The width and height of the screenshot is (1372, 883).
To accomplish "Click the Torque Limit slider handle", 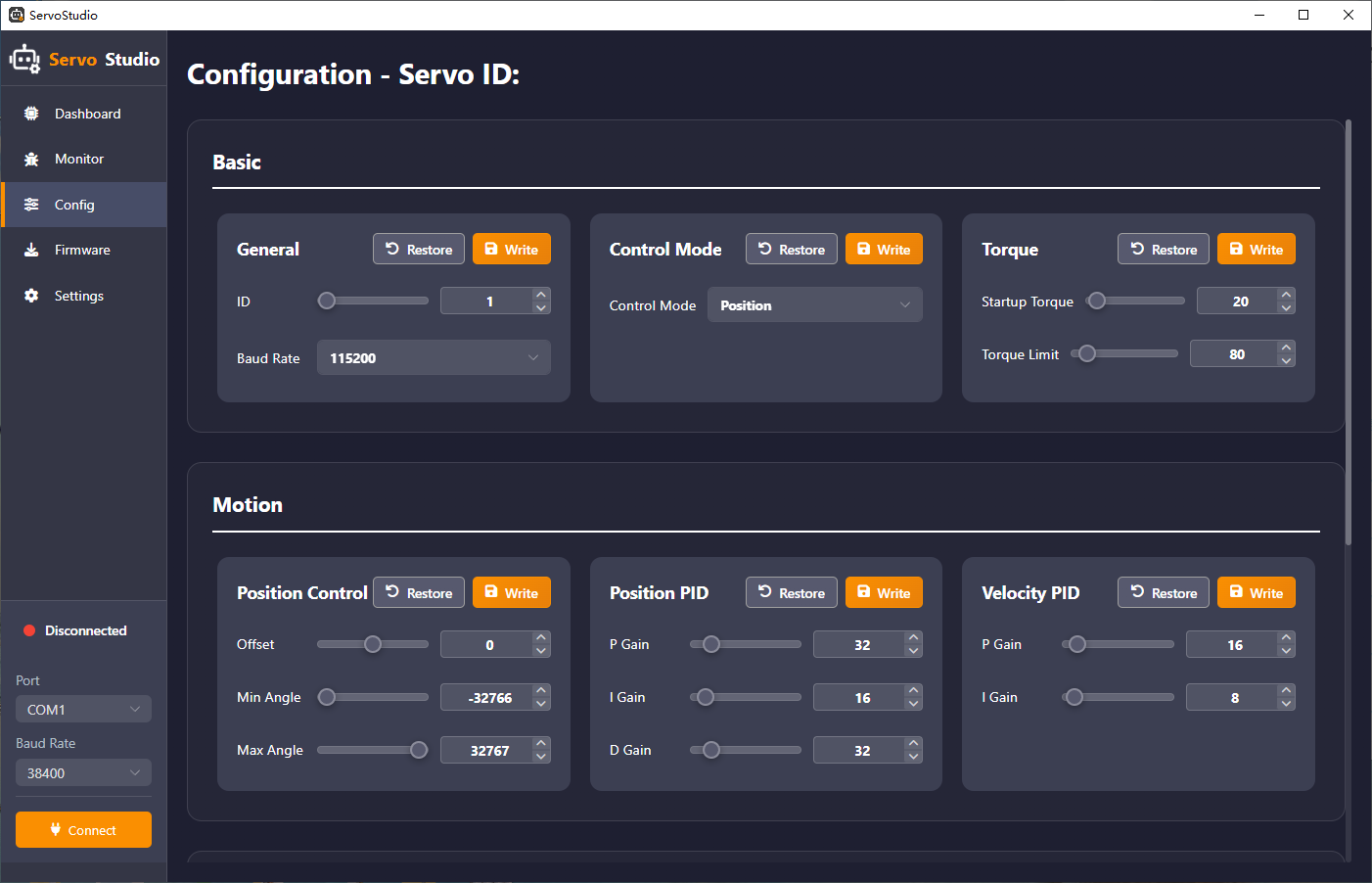I will tap(1087, 353).
